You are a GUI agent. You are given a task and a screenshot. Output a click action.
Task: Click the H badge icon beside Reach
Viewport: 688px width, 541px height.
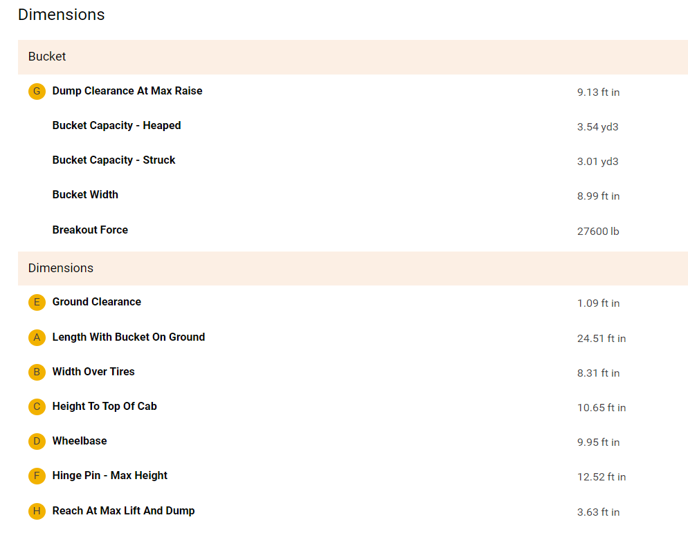point(37,511)
